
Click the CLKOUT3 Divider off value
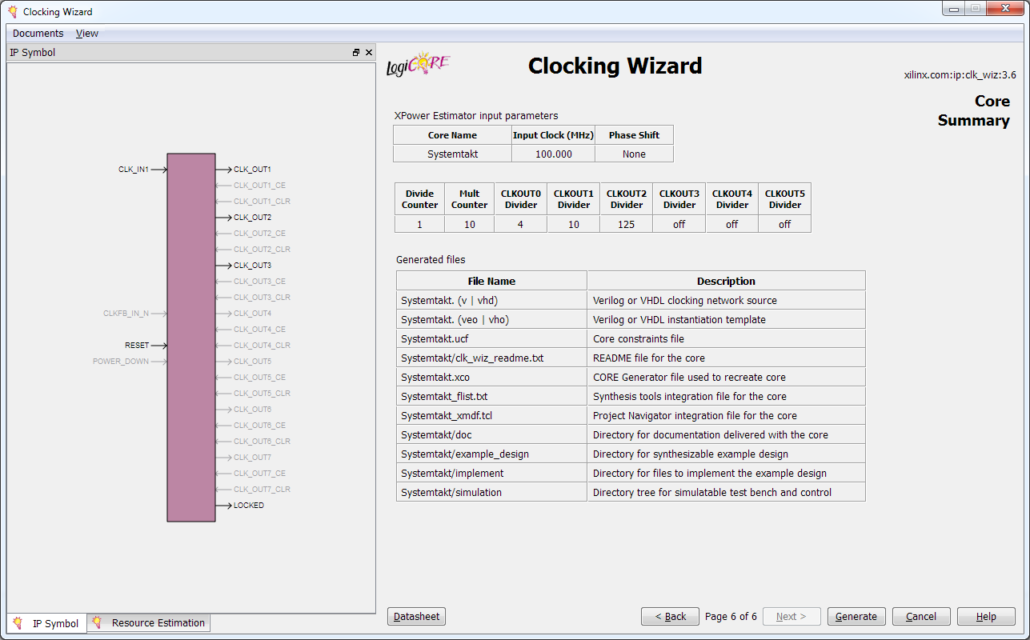click(679, 224)
